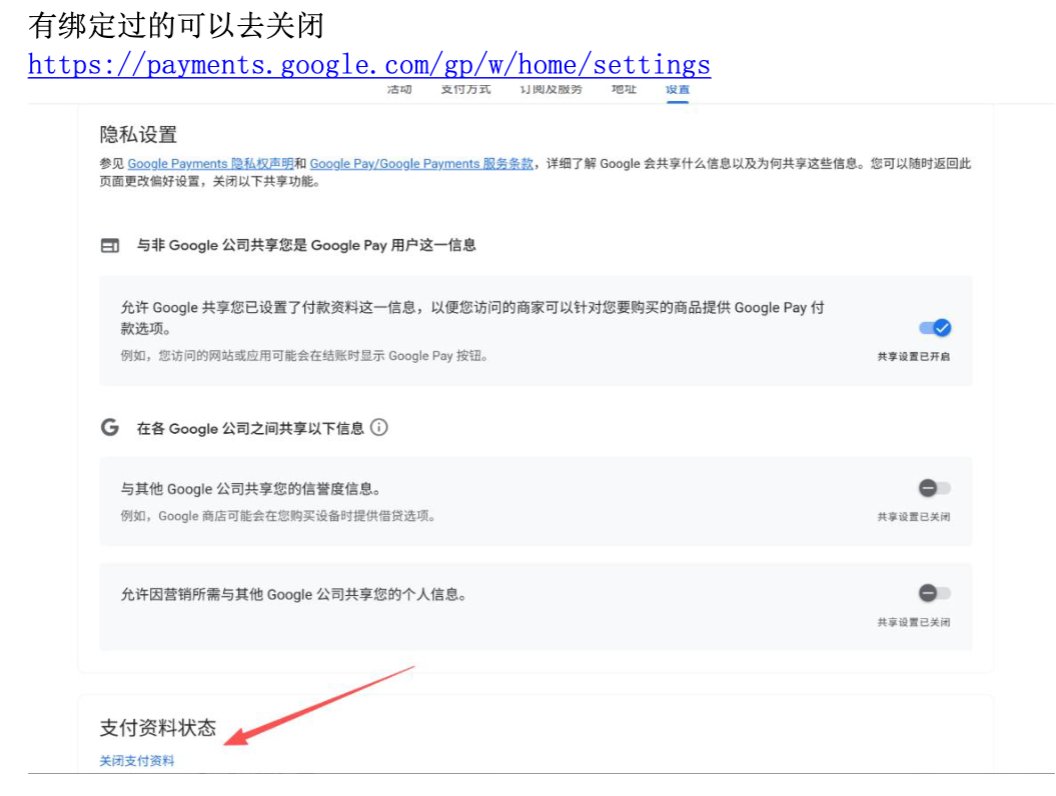Click the info icon beside 在各 Google 公司之间共享以下信息
1056x796 pixels.
[379, 428]
